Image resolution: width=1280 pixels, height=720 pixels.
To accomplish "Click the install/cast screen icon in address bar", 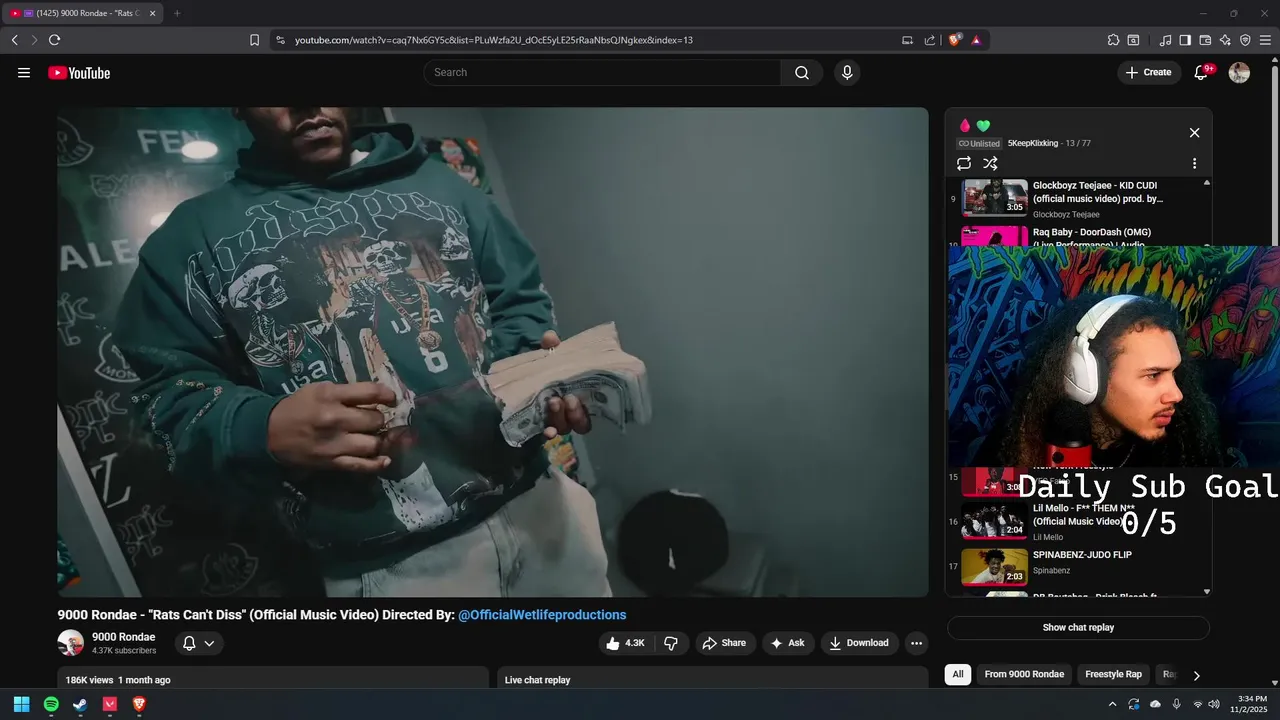I will point(907,40).
